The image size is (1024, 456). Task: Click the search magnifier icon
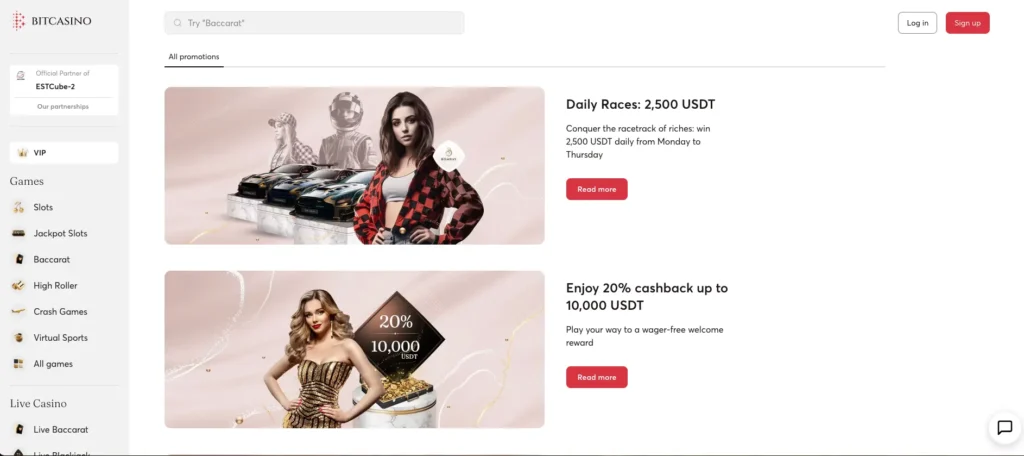pos(178,23)
